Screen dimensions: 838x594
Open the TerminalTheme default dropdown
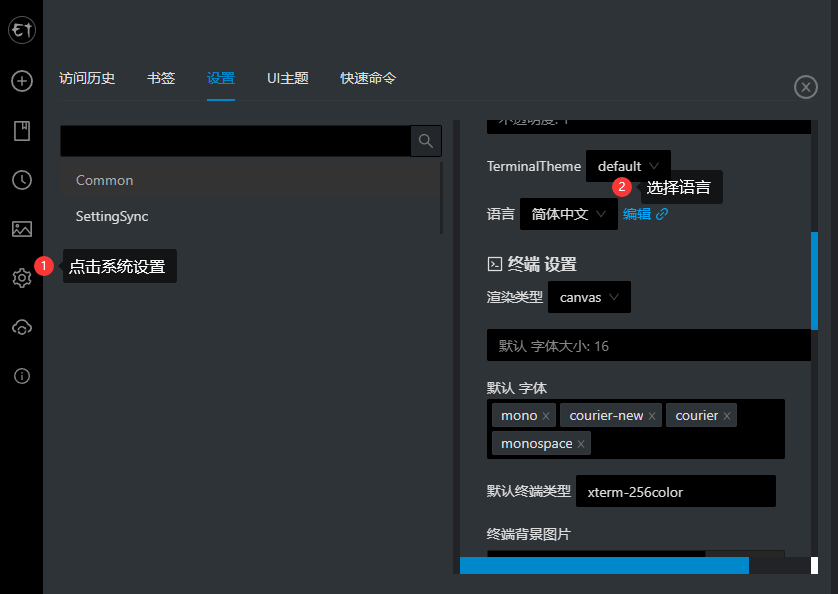(x=628, y=166)
